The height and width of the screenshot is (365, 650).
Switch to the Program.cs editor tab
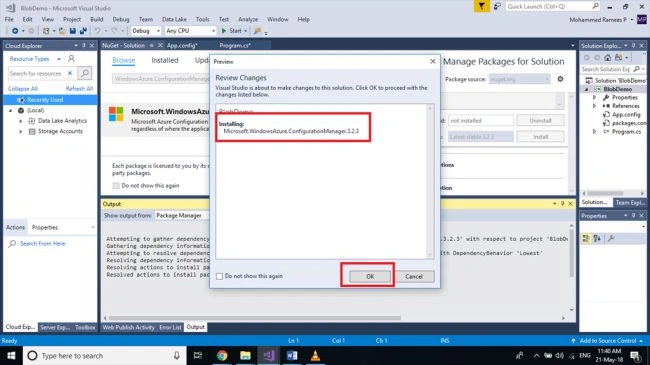coord(235,46)
